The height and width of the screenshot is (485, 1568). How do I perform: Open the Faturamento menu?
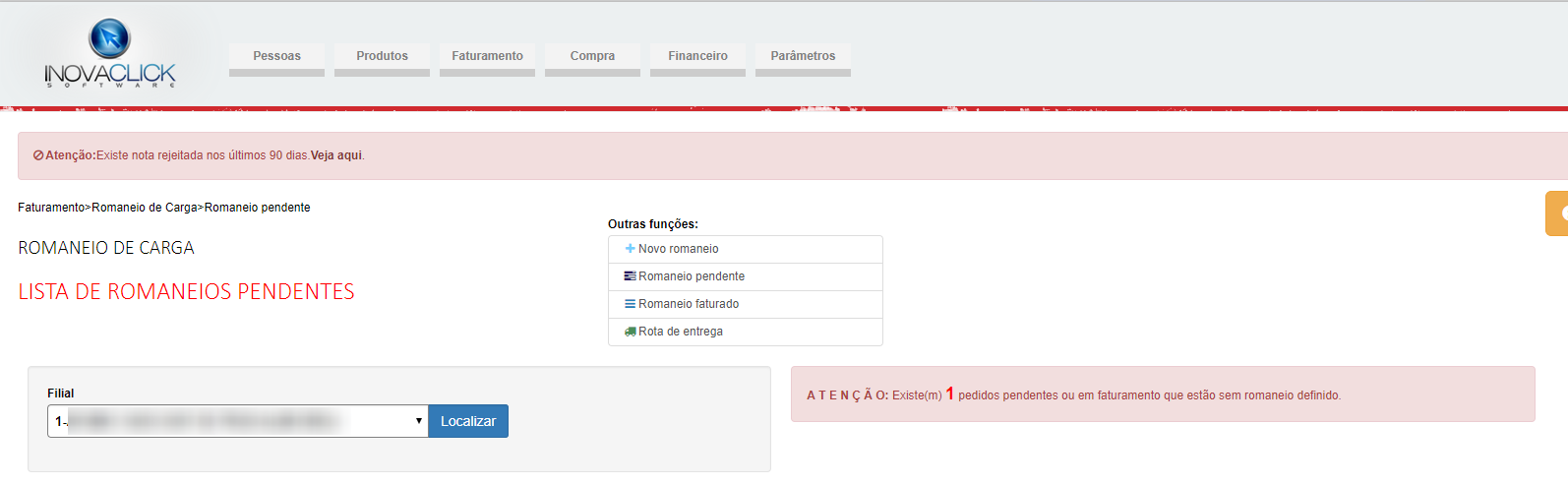487,56
